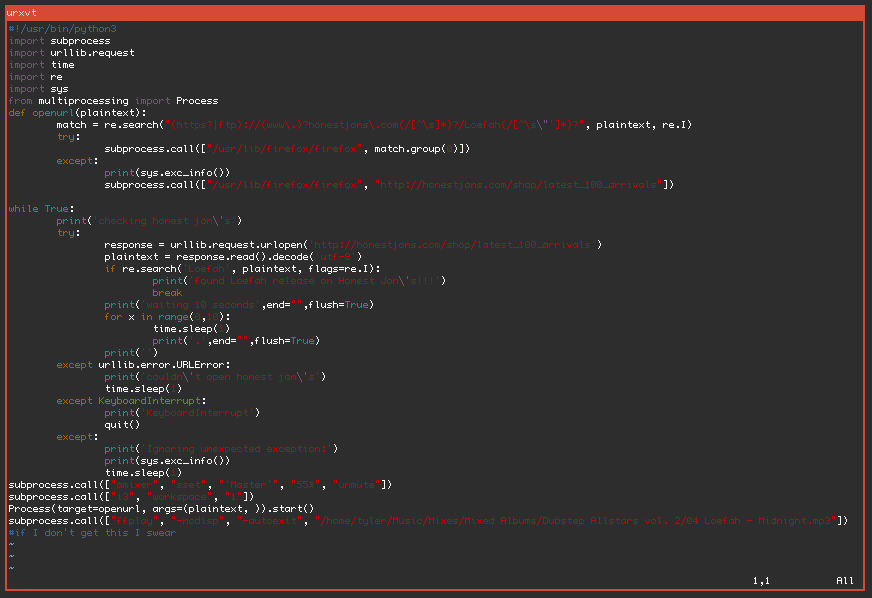Click the '1,1' cursor position indicator
Image resolution: width=872 pixels, height=598 pixels.
coord(761,581)
